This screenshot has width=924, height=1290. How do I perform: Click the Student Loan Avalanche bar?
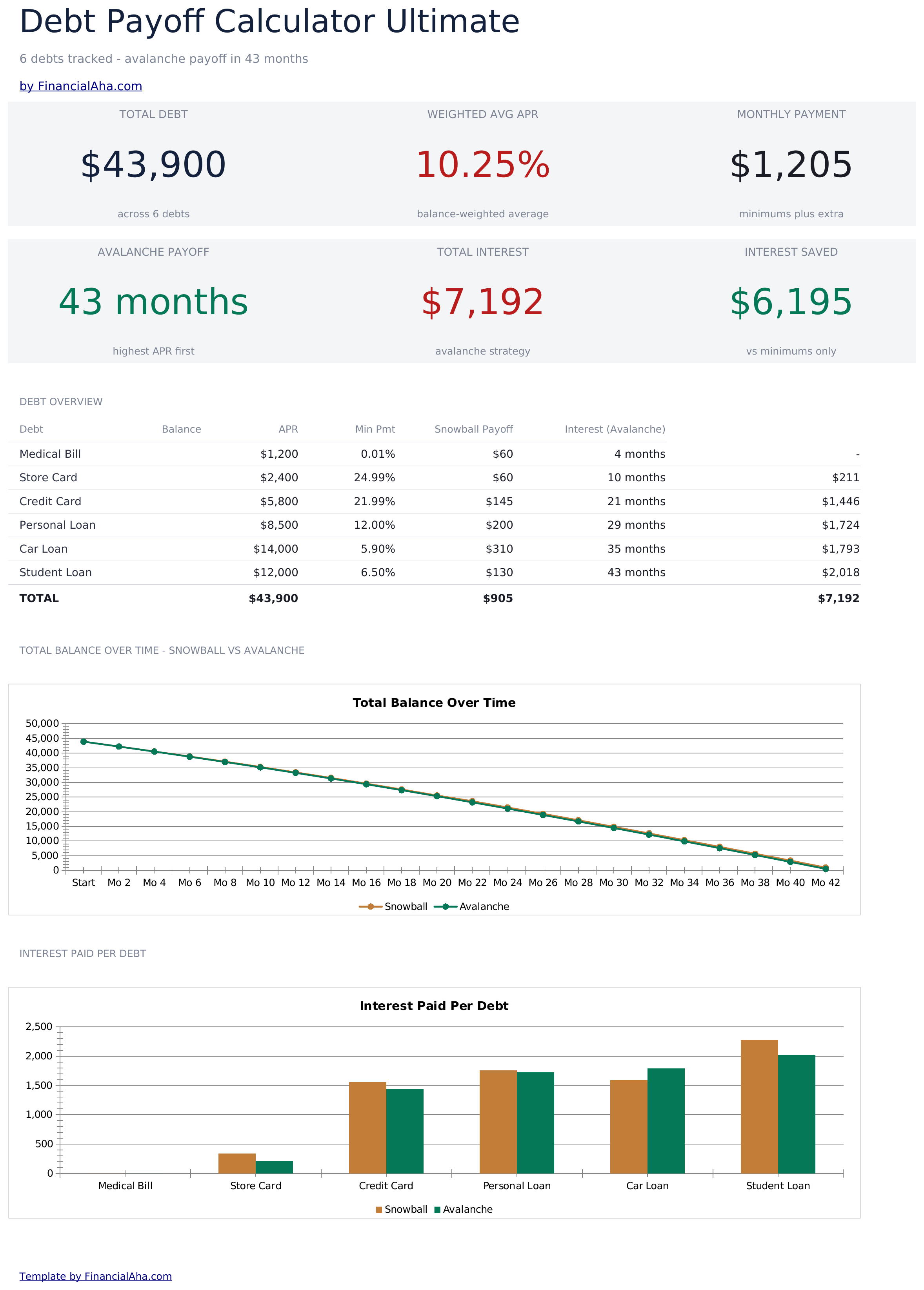(796, 1114)
